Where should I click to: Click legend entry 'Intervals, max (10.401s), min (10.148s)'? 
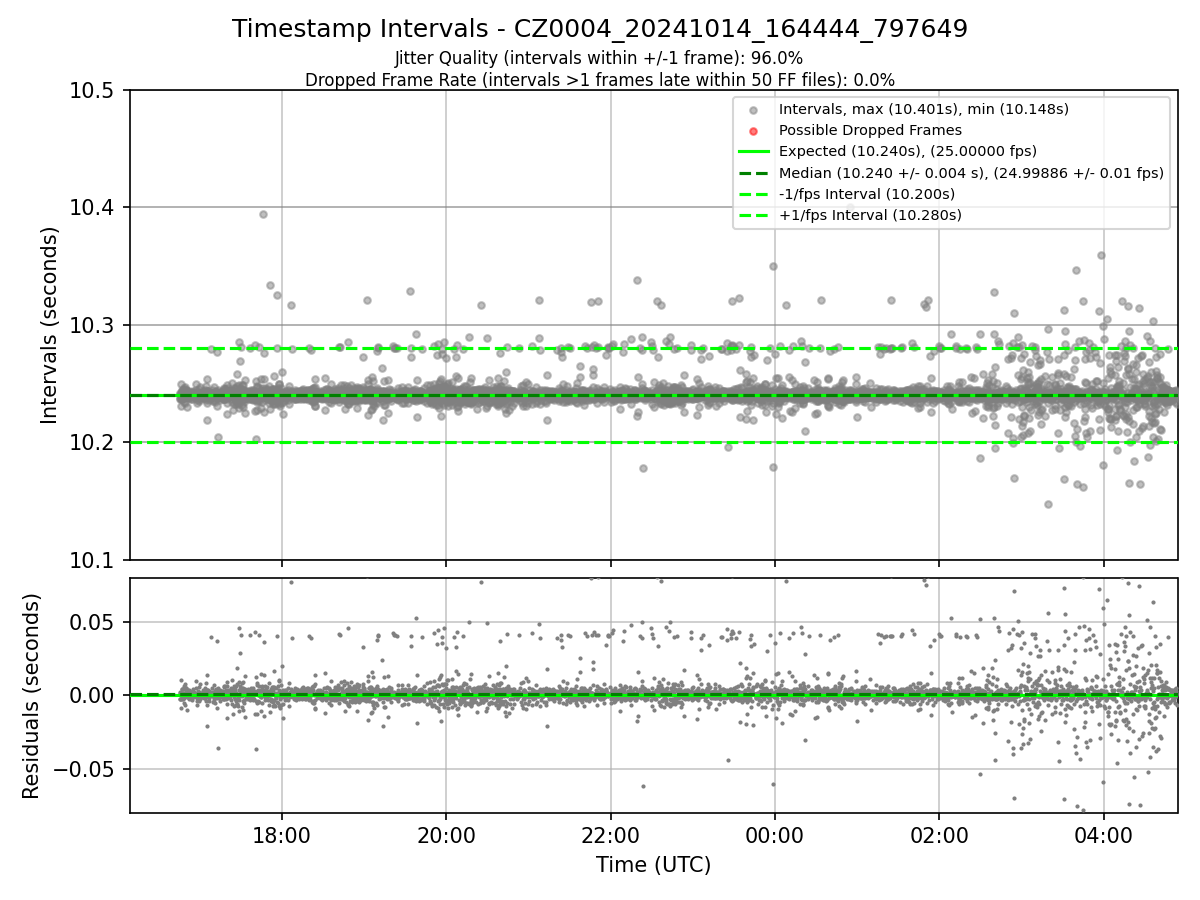pos(923,109)
